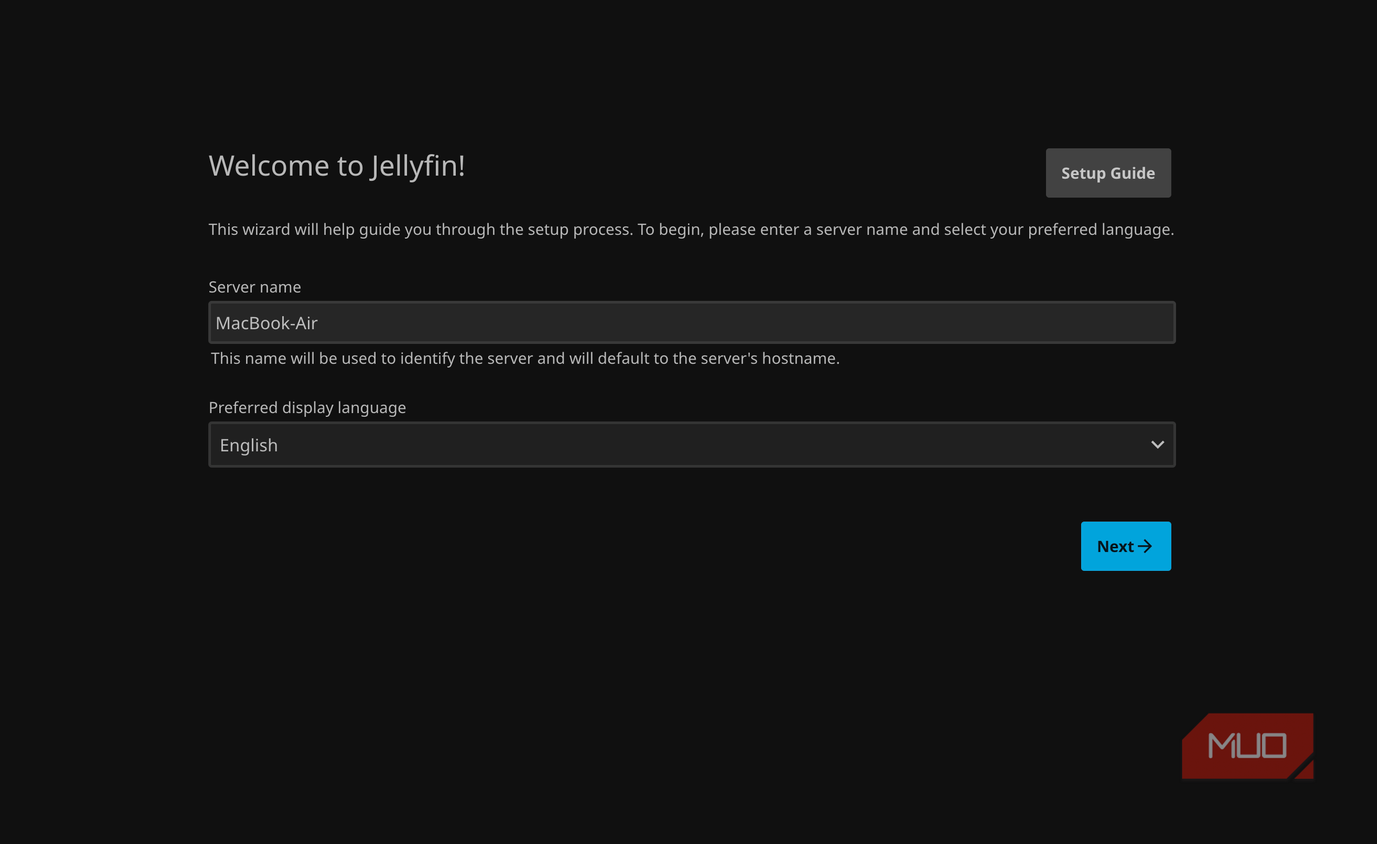Image resolution: width=1377 pixels, height=844 pixels.
Task: Select the 'Welcome to Jellyfin!' heading text
Action: tap(337, 166)
